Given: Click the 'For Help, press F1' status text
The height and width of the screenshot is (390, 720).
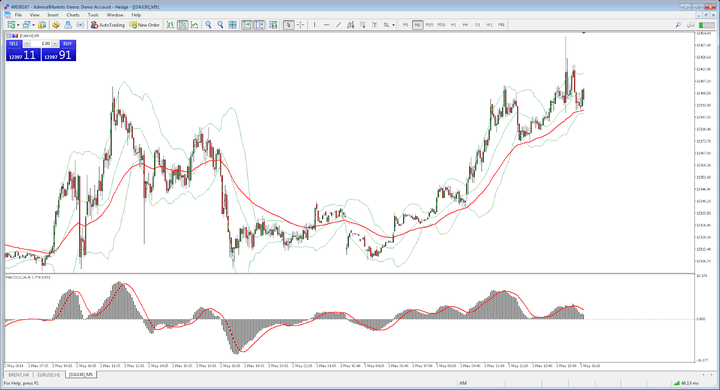Looking at the screenshot, I should (21, 383).
